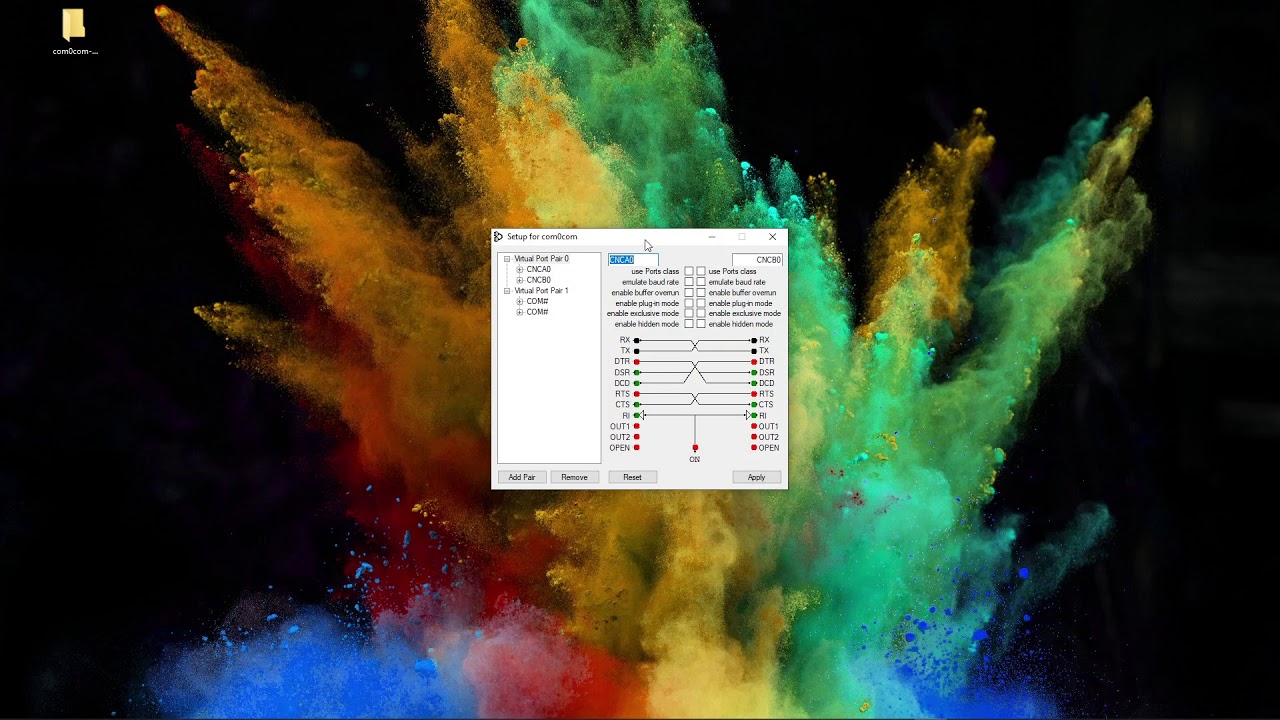Click the RX pin dot on the CNCA0 side
Image resolution: width=1280 pixels, height=720 pixels.
(x=636, y=341)
